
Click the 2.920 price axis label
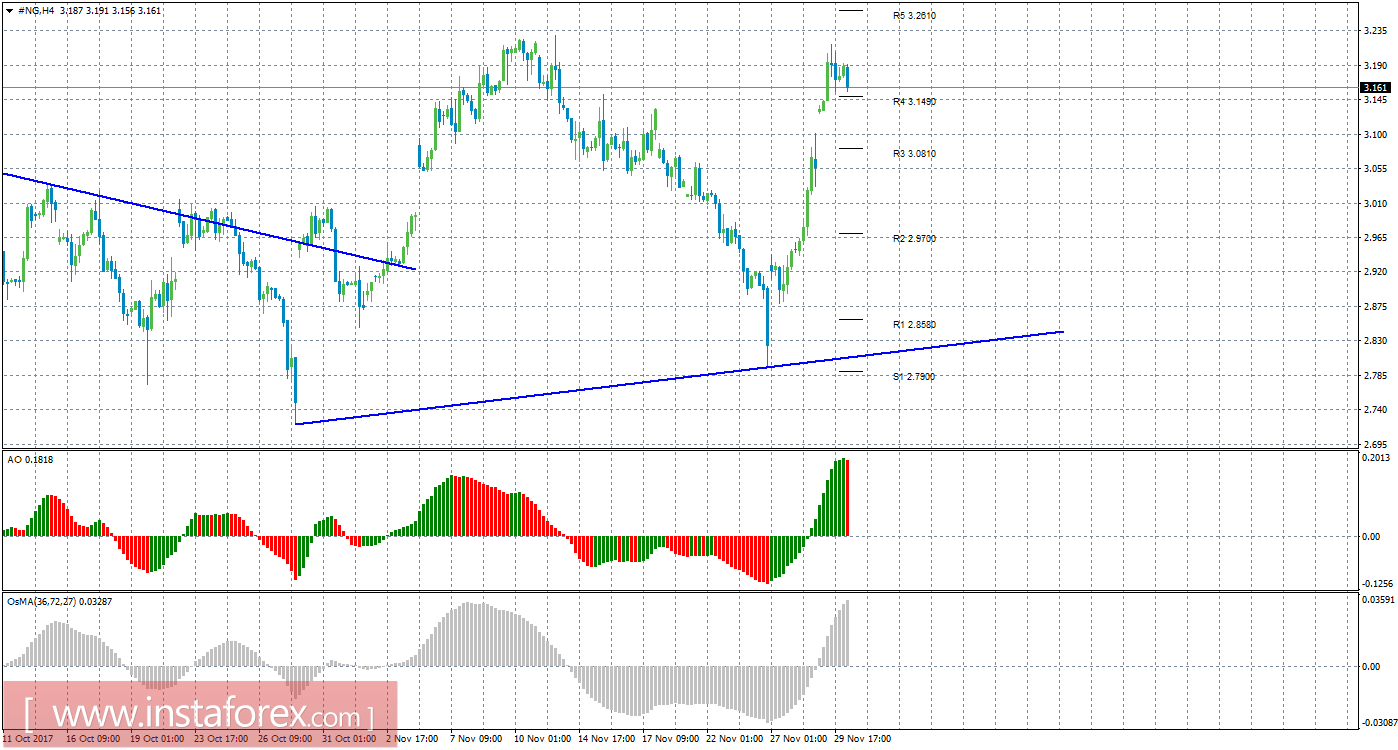pos(1376,272)
